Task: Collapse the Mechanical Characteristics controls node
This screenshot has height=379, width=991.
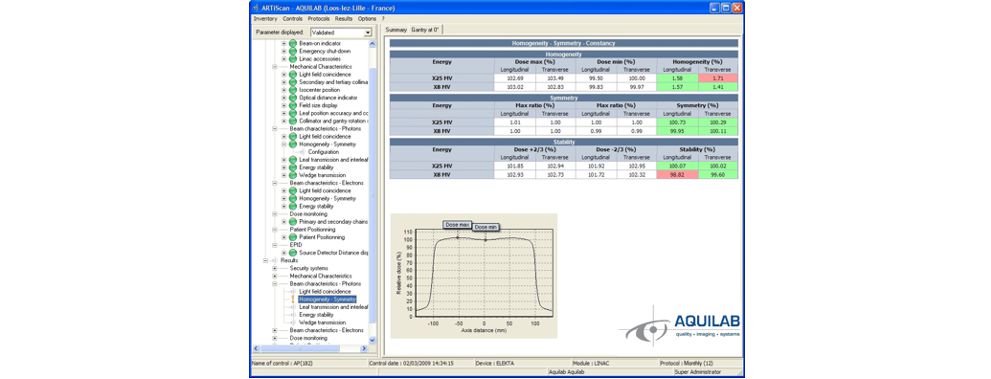Action: click(274, 66)
